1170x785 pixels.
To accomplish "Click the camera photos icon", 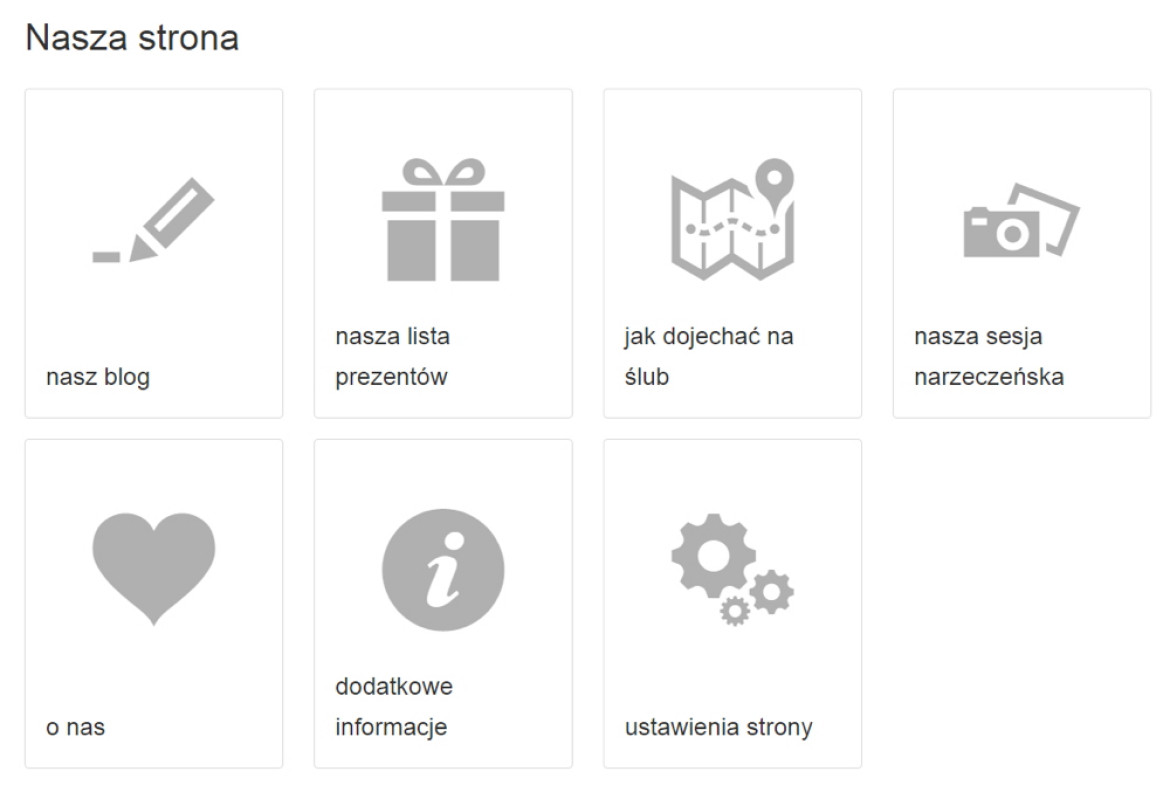I will click(1022, 220).
